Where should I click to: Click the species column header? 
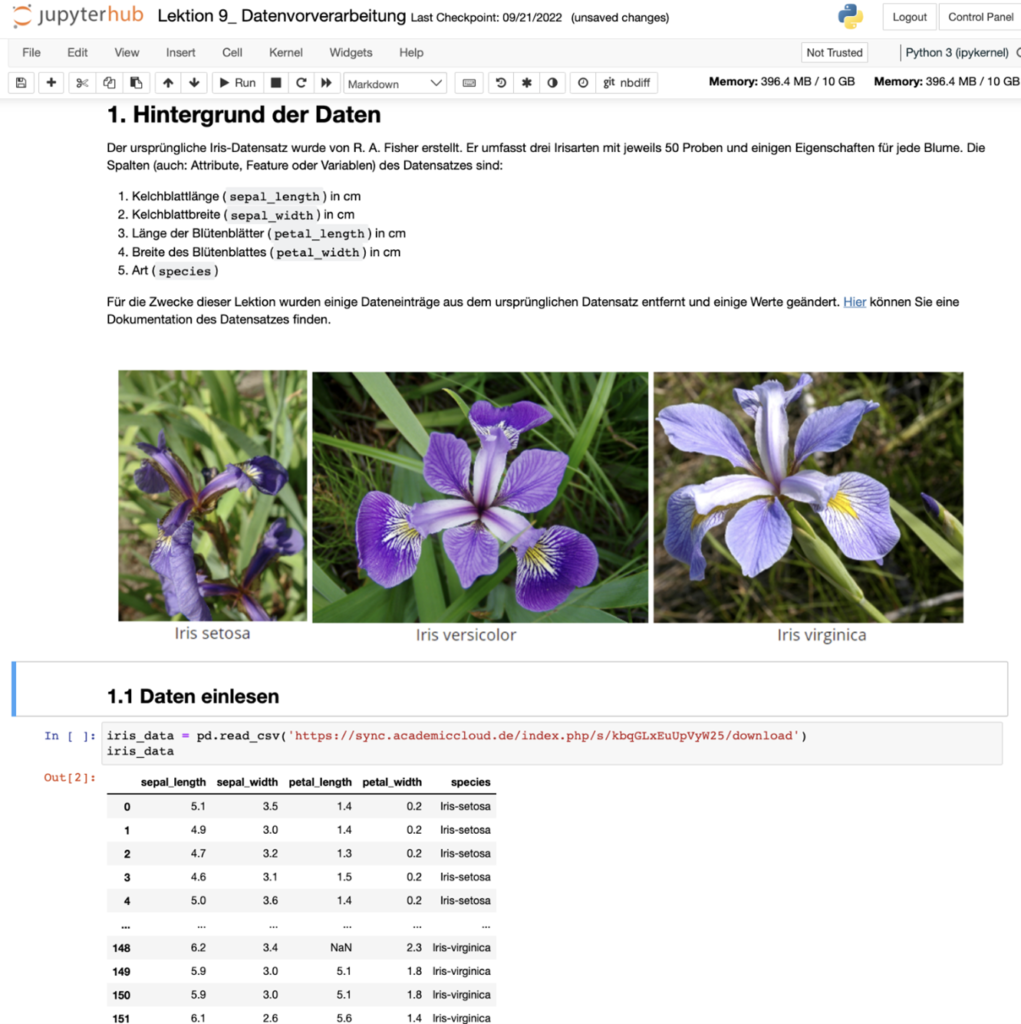coord(470,782)
